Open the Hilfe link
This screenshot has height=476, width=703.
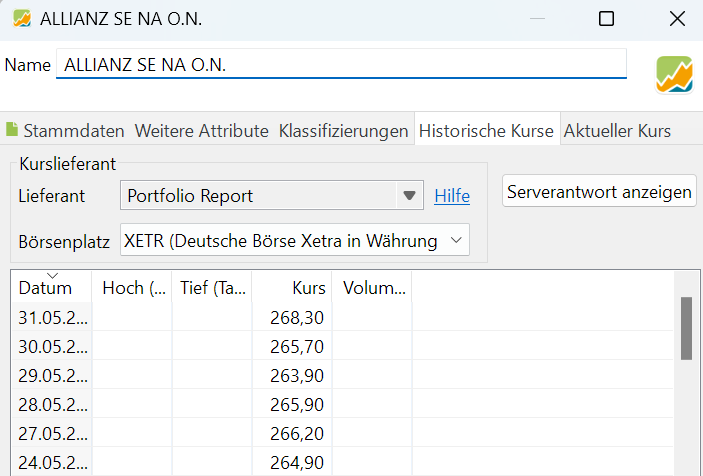pyautogui.click(x=452, y=196)
